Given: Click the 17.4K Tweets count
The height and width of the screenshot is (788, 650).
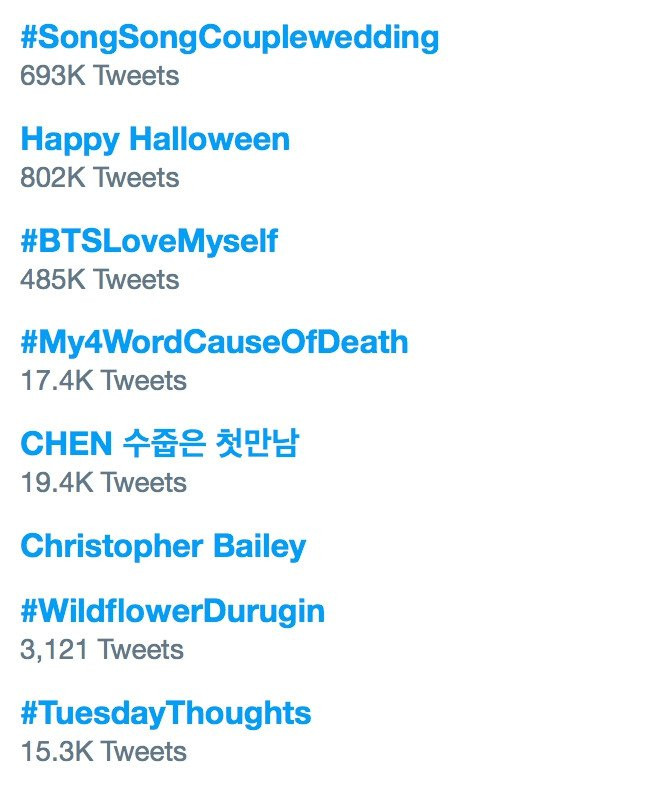Looking at the screenshot, I should pyautogui.click(x=103, y=381).
